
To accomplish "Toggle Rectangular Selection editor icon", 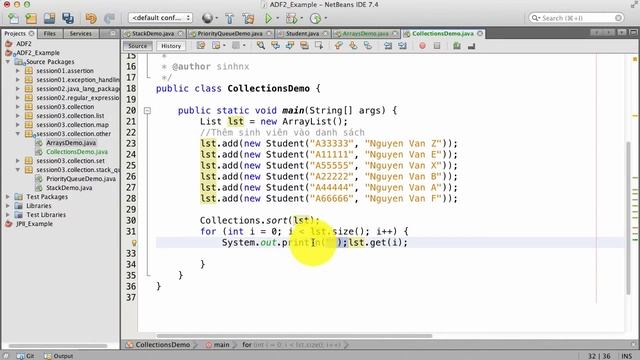I will (x=319, y=46).
